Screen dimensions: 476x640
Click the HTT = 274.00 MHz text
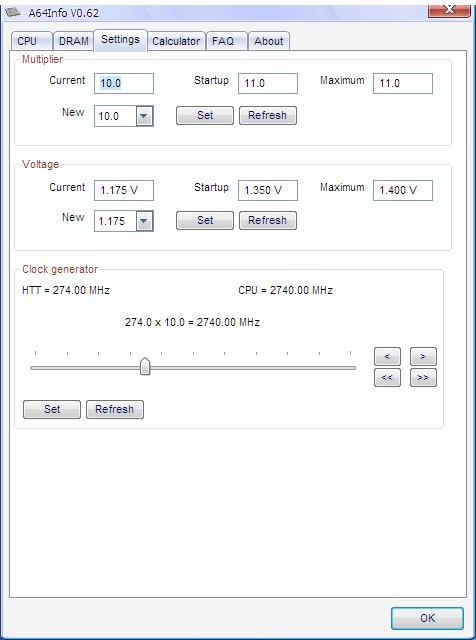pyautogui.click(x=66, y=291)
